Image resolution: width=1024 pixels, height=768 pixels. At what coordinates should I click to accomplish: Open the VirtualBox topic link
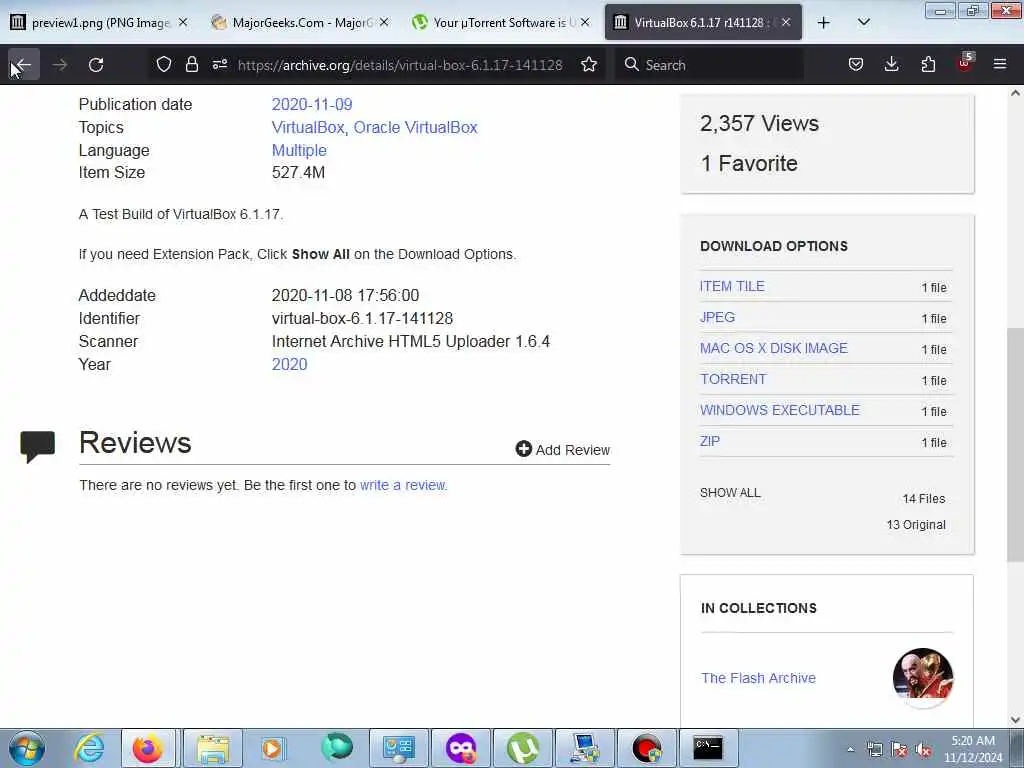click(x=307, y=127)
